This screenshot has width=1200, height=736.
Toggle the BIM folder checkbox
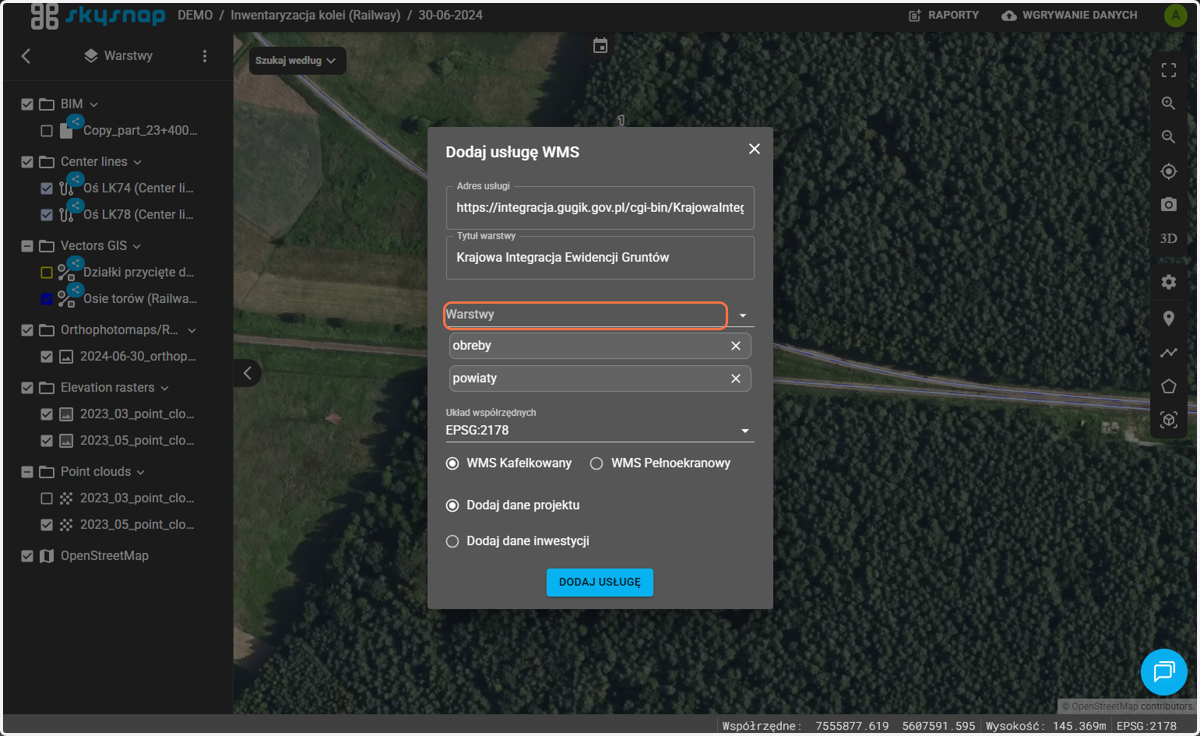[x=27, y=104]
